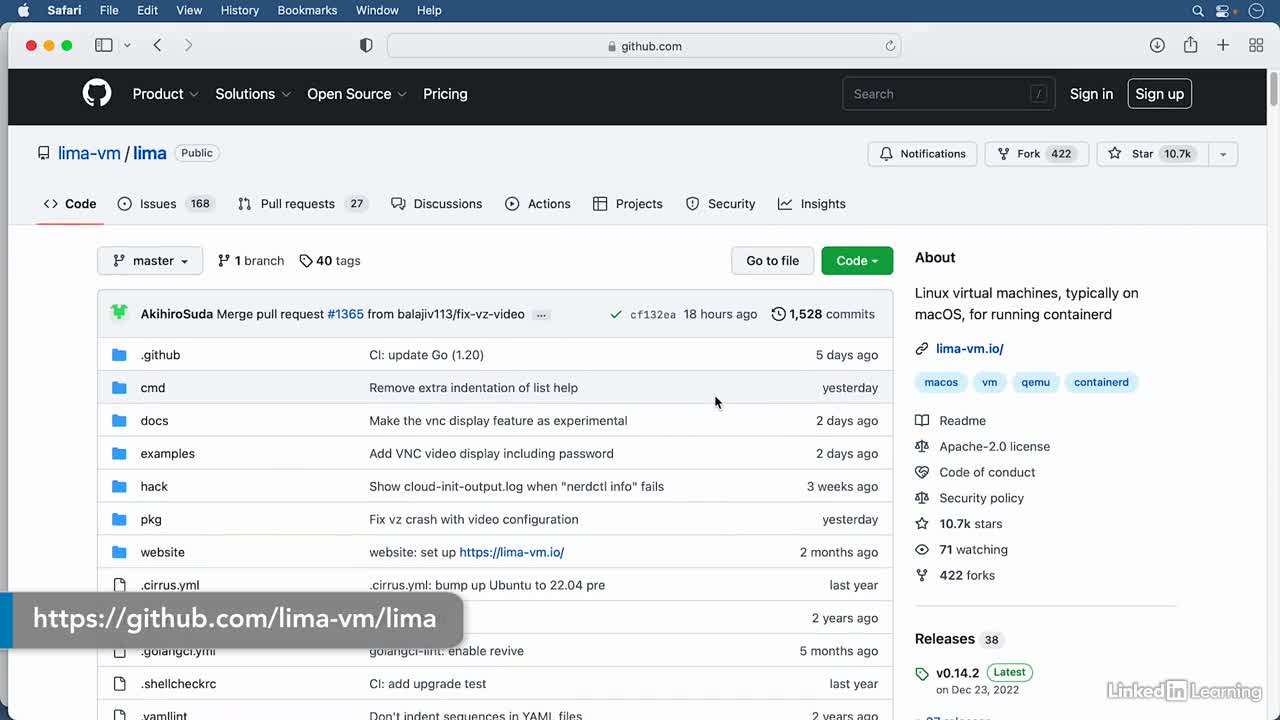Click Safari reload page icon
This screenshot has width=1280, height=720.
(890, 46)
